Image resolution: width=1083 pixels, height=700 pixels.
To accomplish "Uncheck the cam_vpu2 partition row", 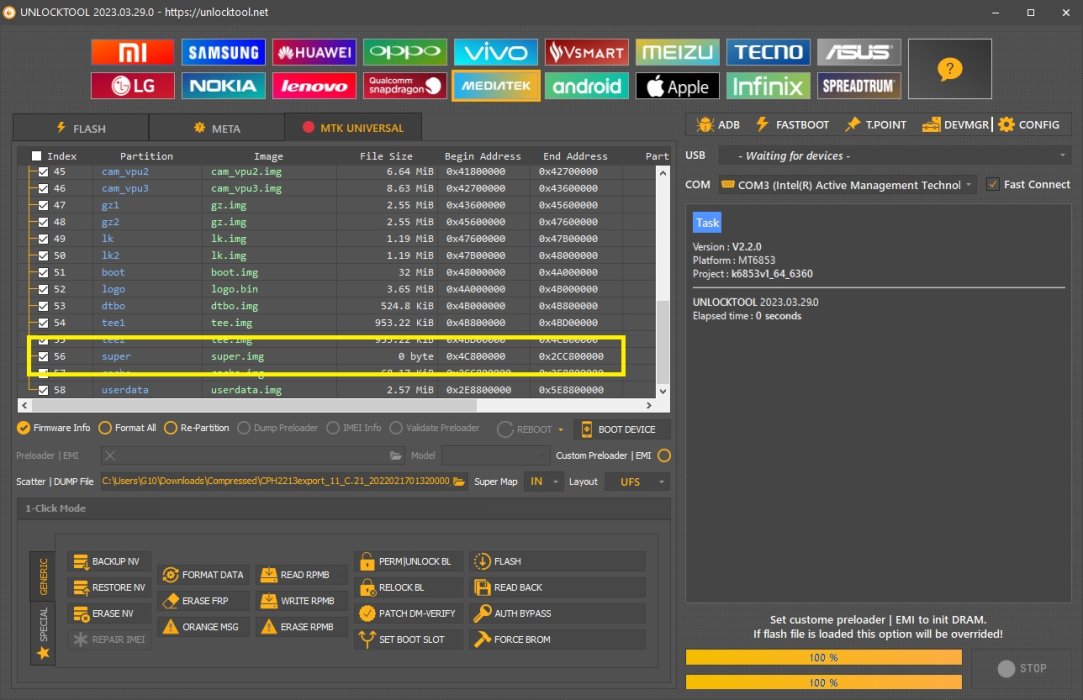I will [44, 171].
